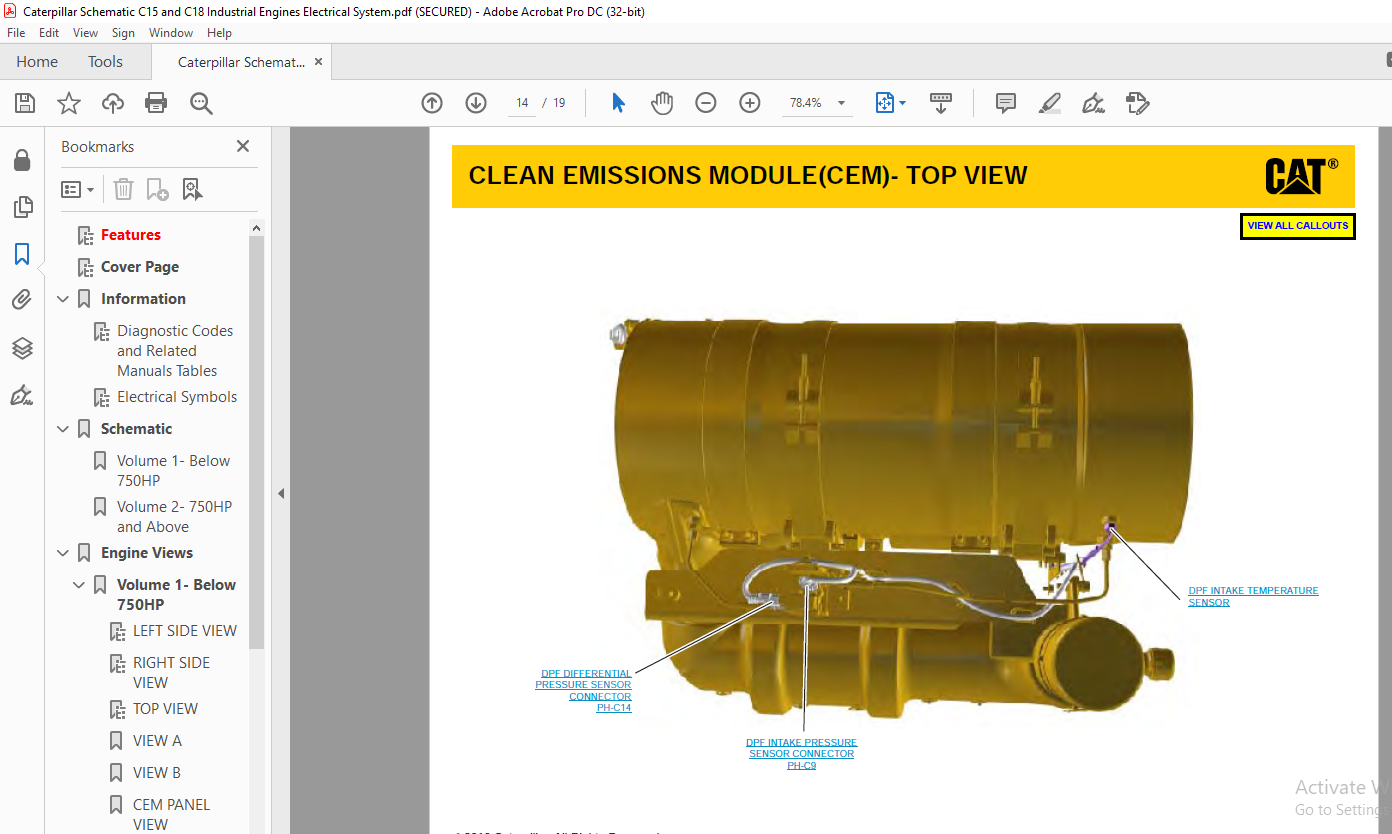The image size is (1392, 834).
Task: Select the Highlight text tool
Action: click(1049, 103)
